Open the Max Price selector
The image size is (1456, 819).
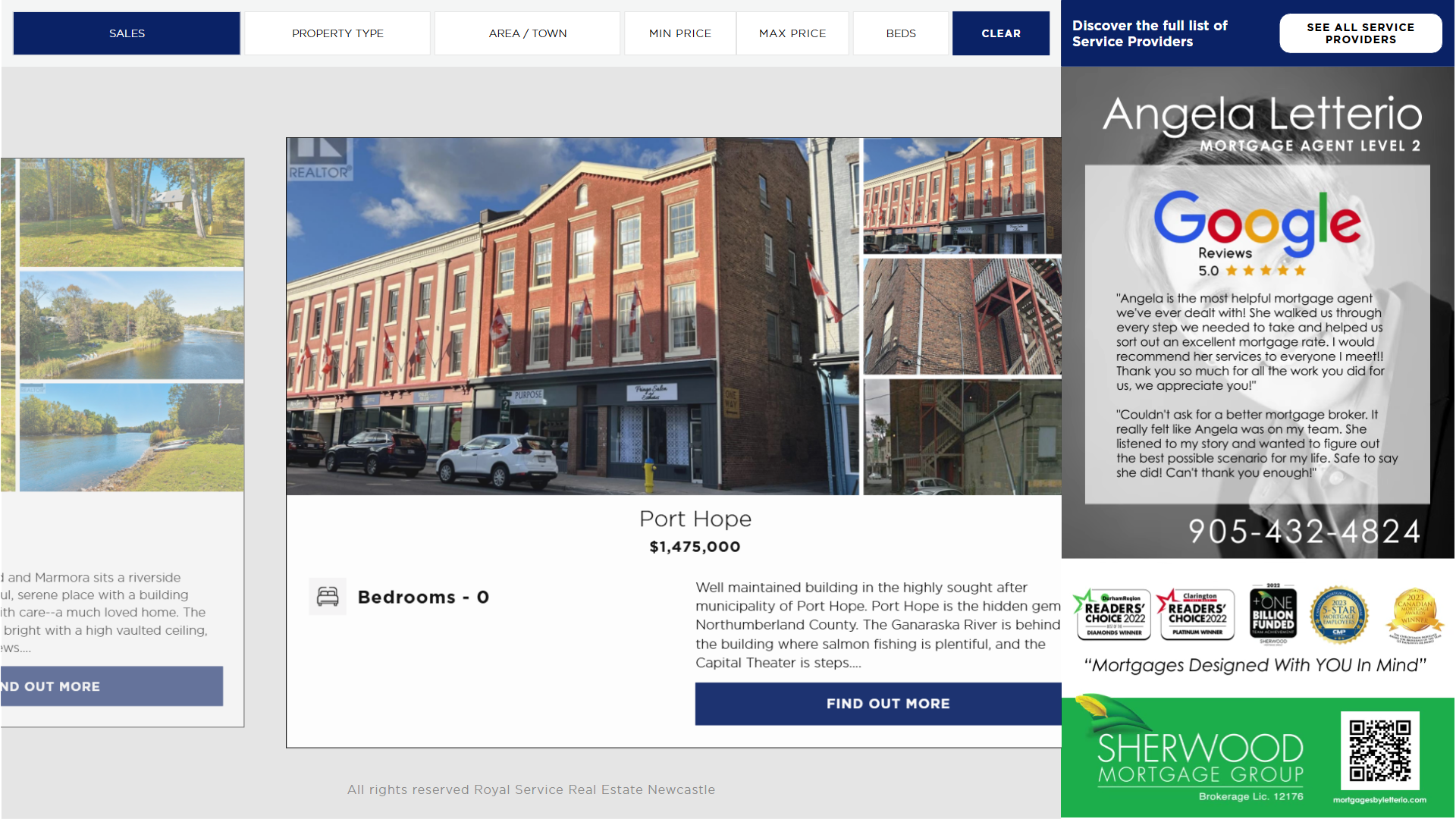pos(792,33)
